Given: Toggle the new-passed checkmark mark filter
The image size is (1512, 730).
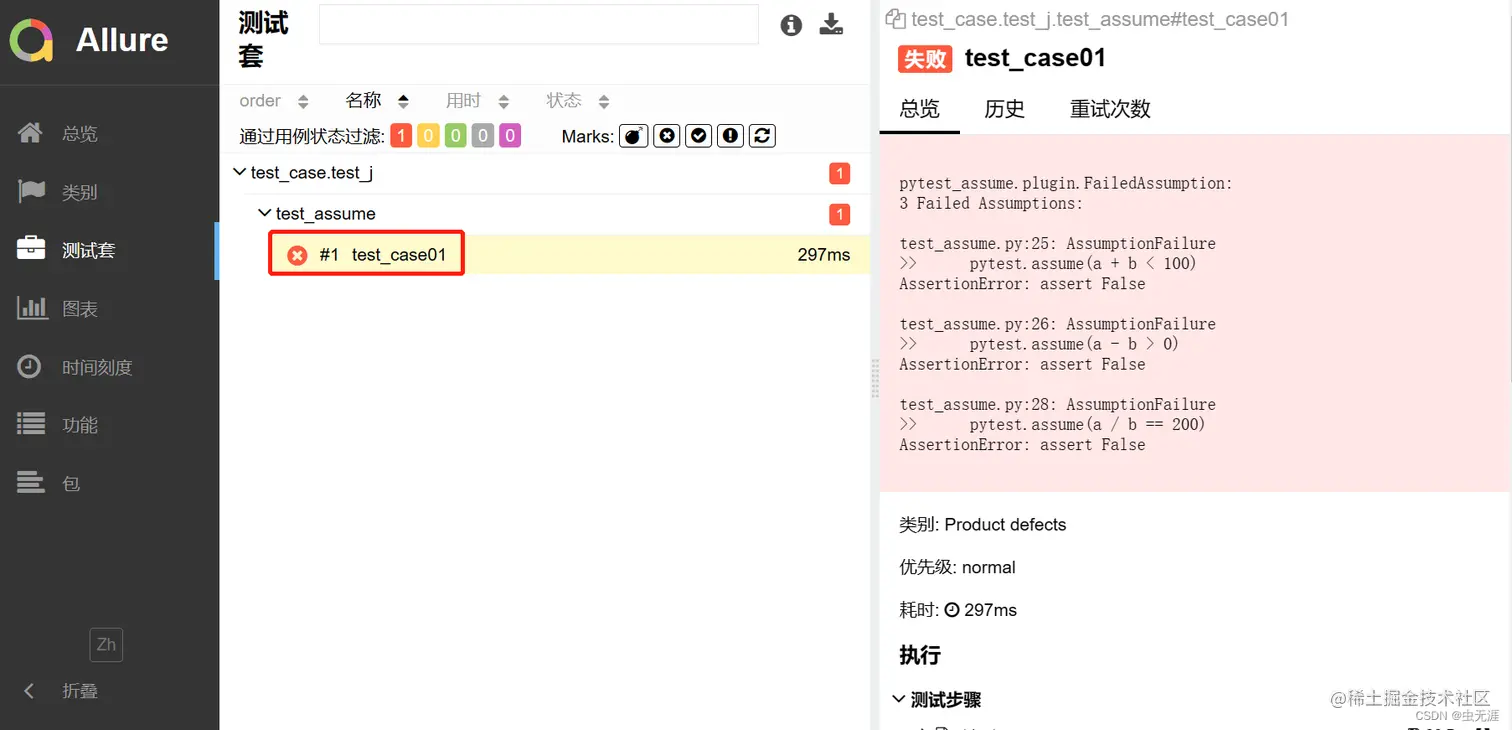Looking at the screenshot, I should [x=699, y=136].
